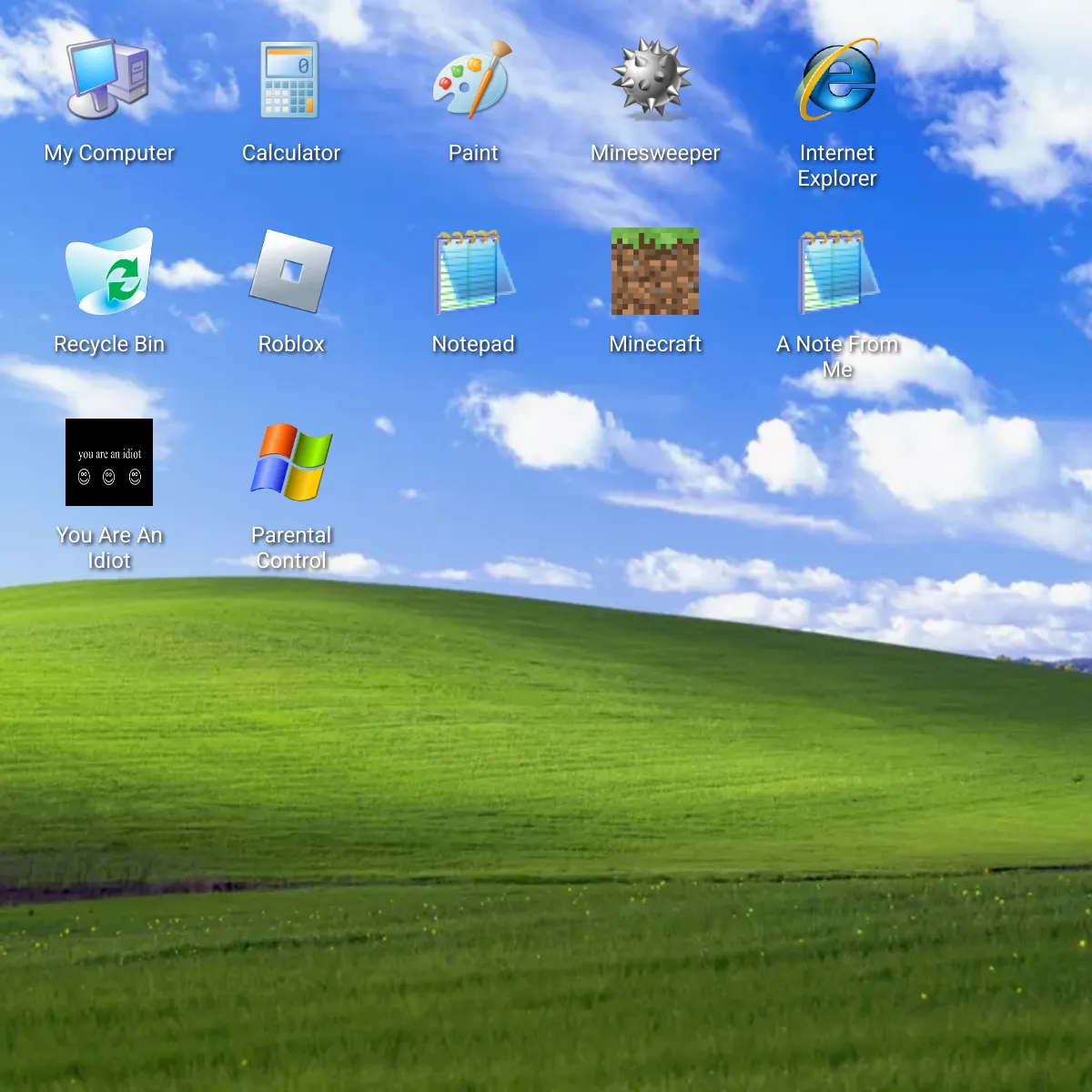Click the "A Note From Me" label text

[x=837, y=357]
